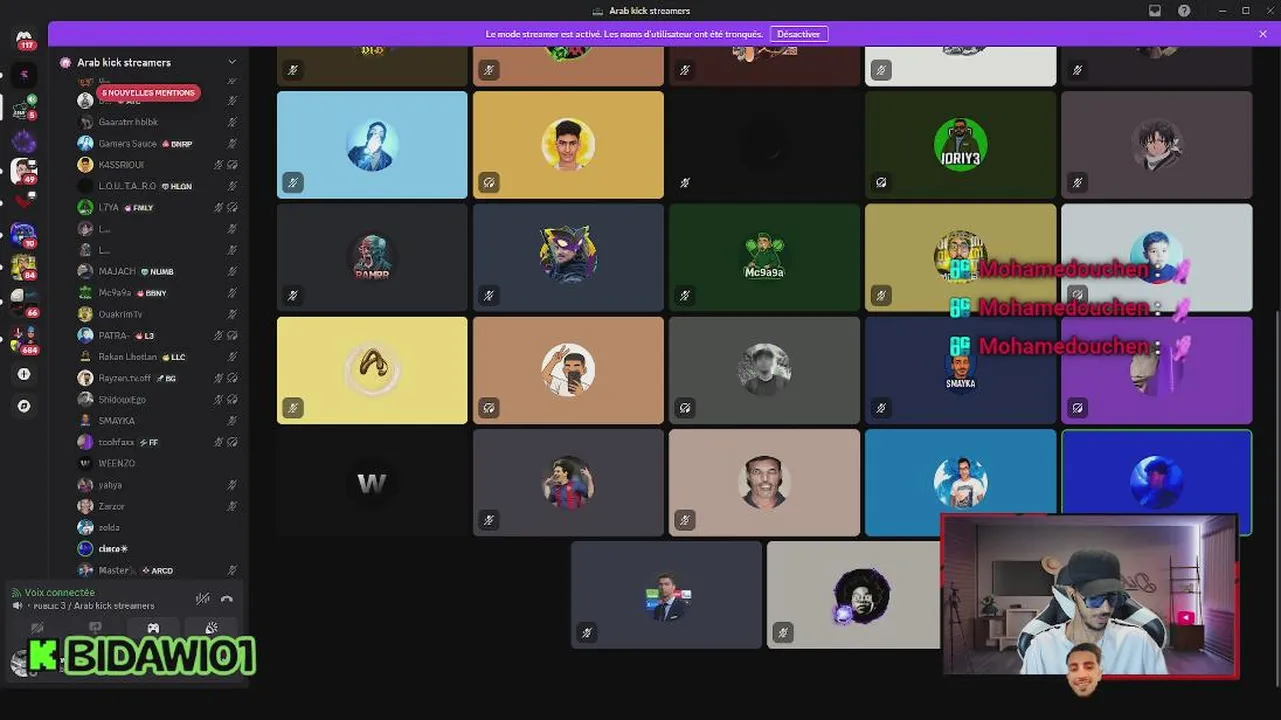The image size is (1281, 720).
Task: Click Désactiver to disable streamer mode
Action: click(799, 34)
